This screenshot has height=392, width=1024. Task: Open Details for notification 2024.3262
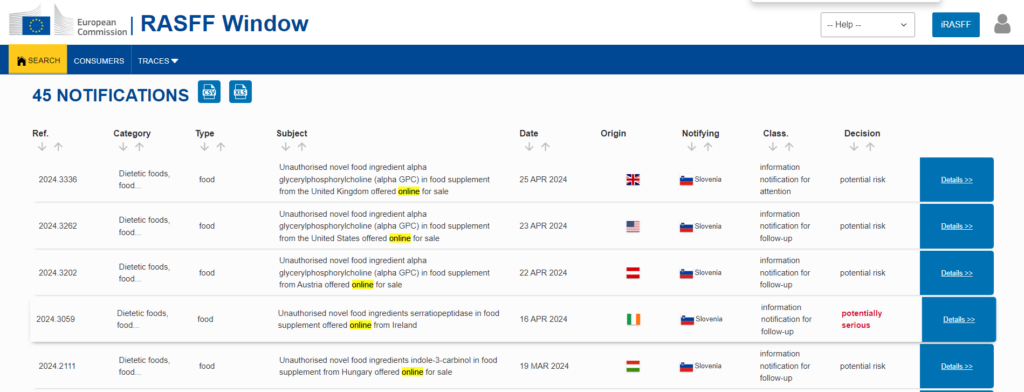tap(957, 226)
